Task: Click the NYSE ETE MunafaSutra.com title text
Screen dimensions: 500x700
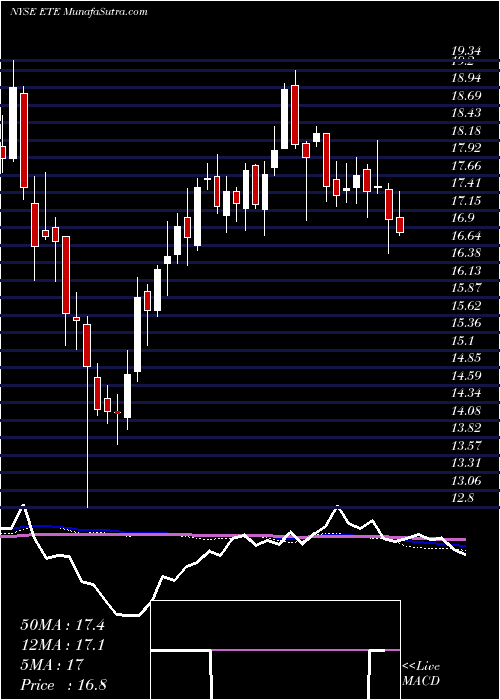Action: click(x=79, y=12)
